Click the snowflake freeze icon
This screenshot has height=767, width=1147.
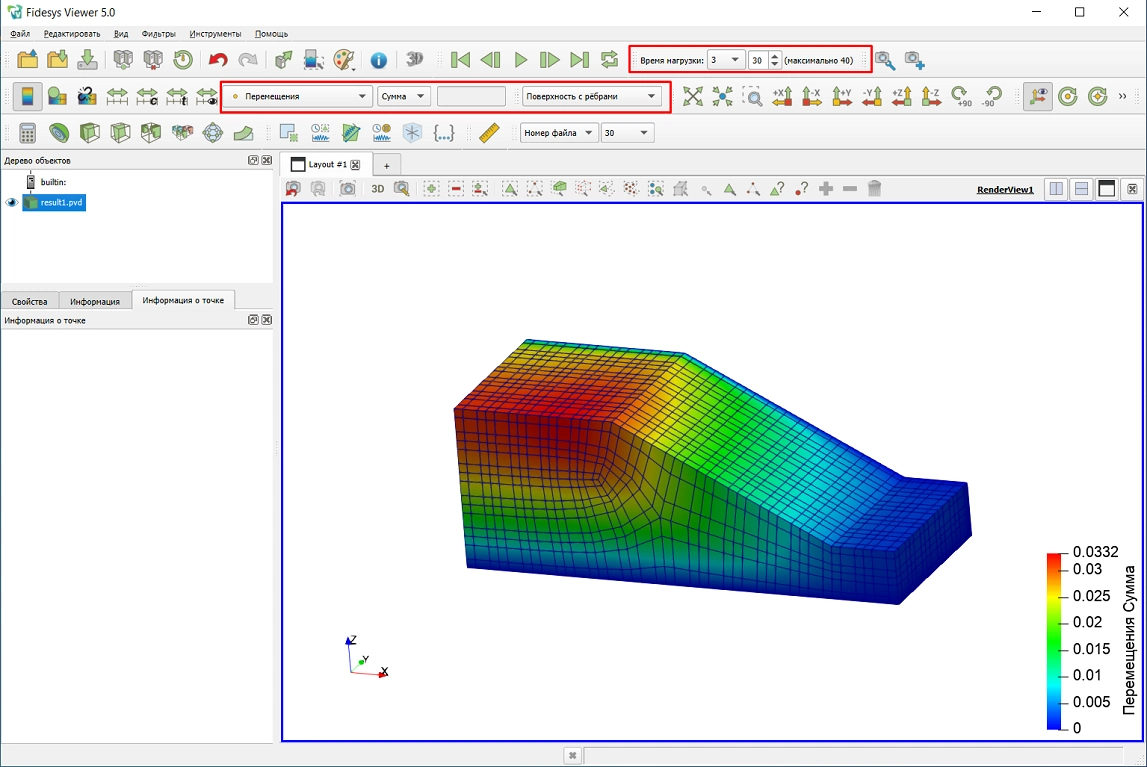point(413,132)
